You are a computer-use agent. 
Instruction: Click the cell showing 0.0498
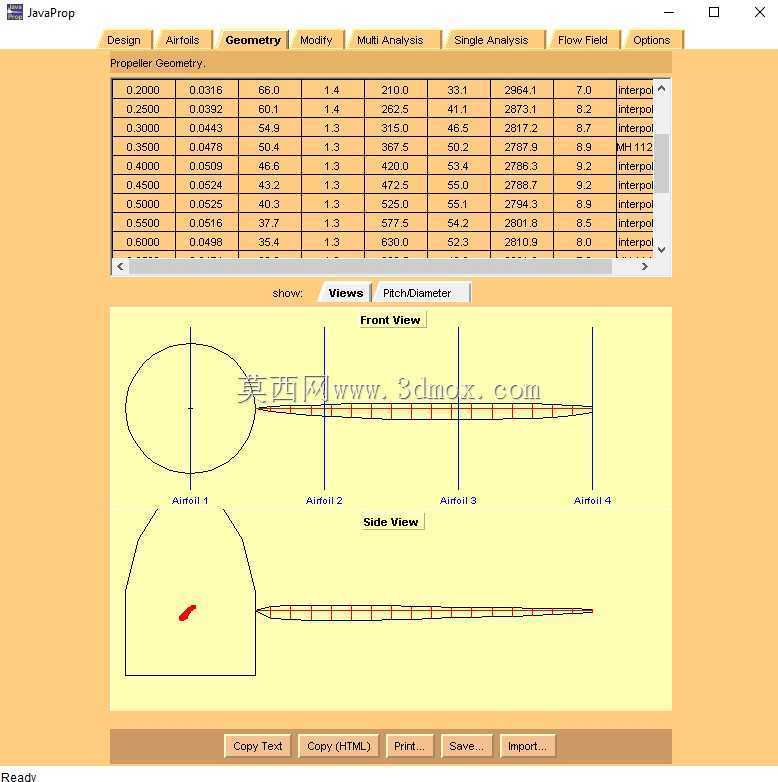coord(206,242)
